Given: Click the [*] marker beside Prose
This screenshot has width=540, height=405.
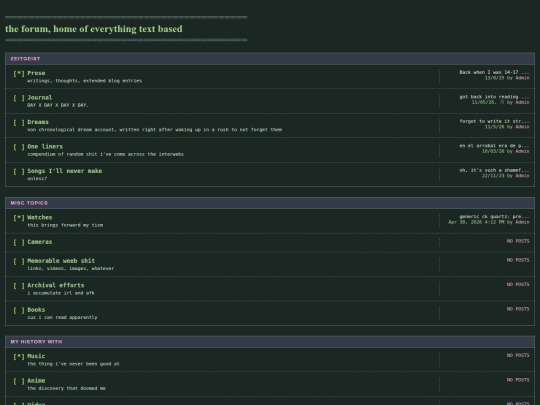Looking at the screenshot, I should point(19,73).
